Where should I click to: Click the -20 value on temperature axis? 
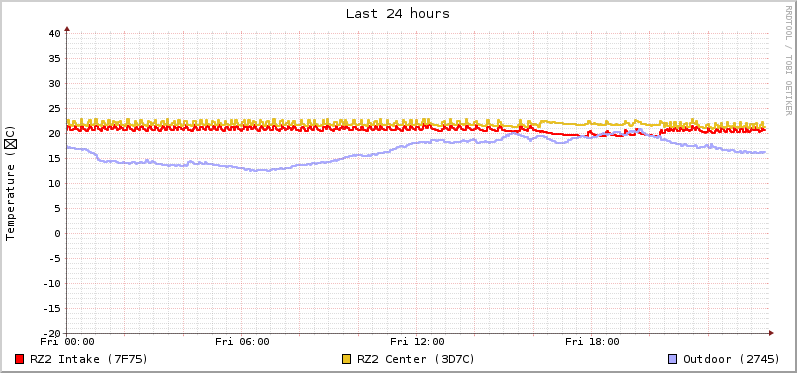coord(51,333)
